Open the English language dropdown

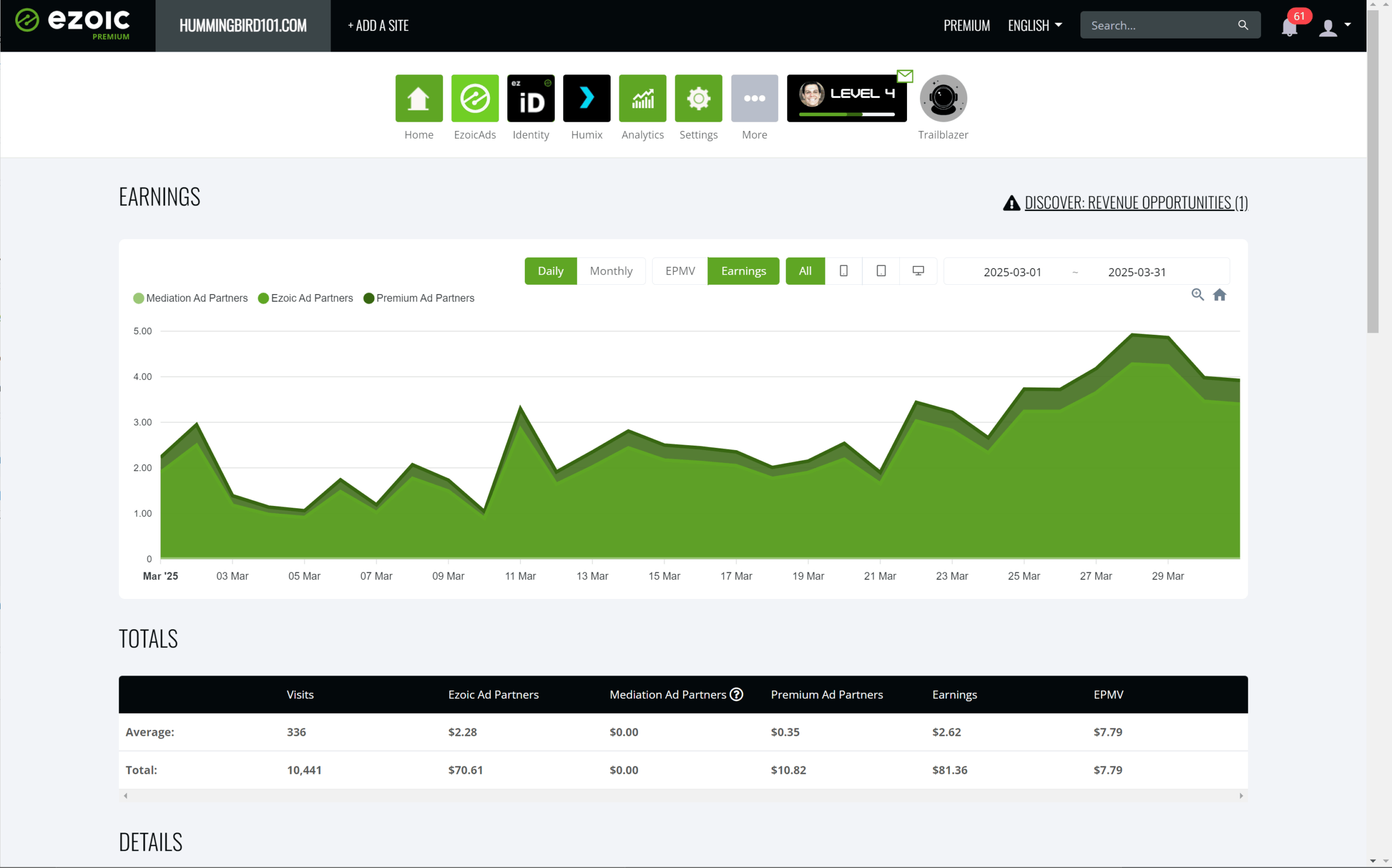coord(1035,26)
